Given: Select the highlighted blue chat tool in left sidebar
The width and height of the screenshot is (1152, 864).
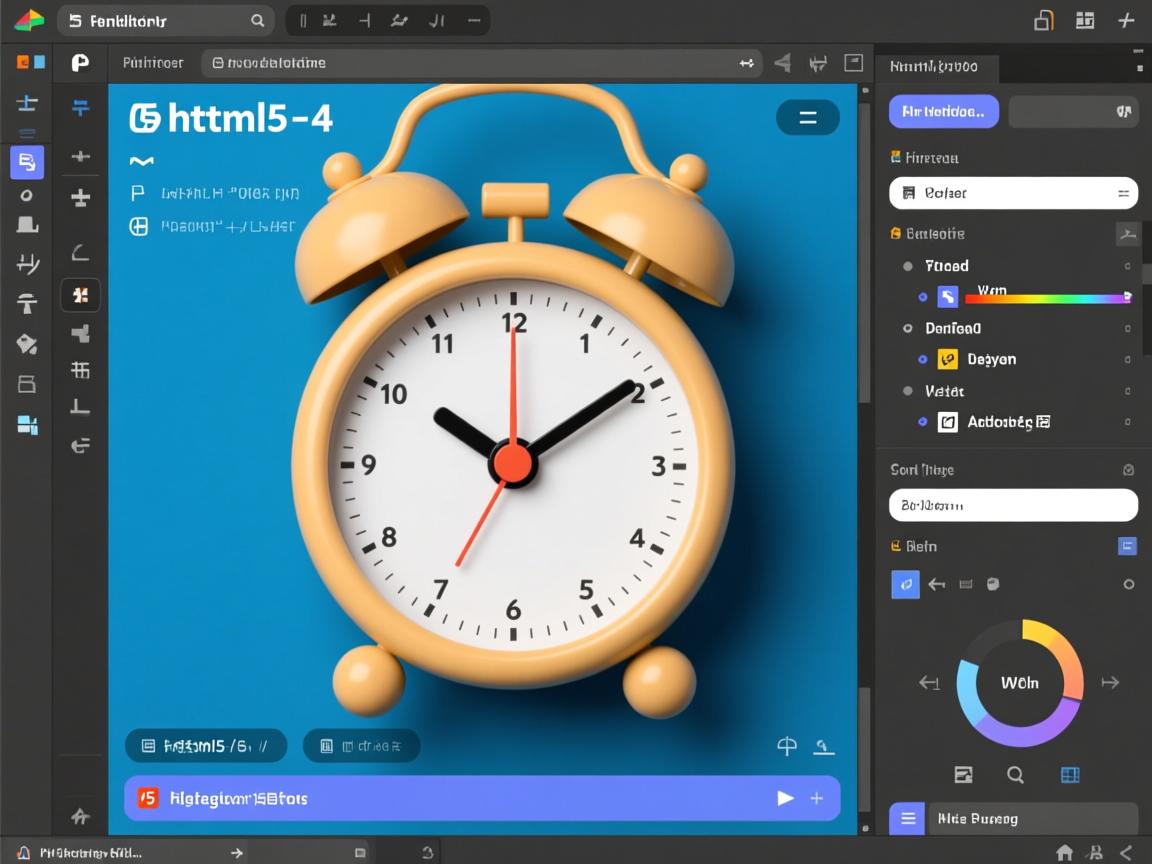Looking at the screenshot, I should pos(26,162).
